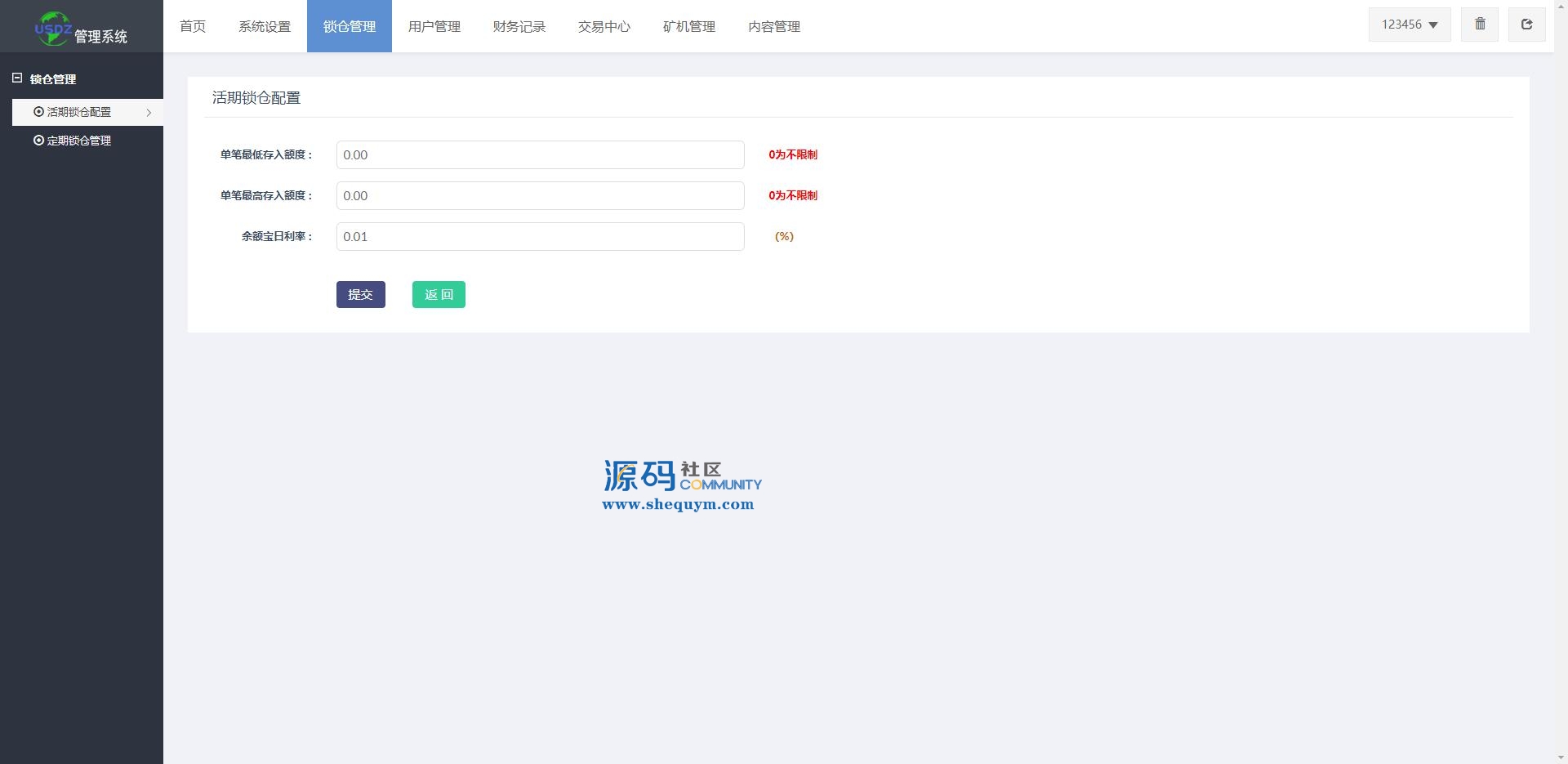Click the 余额宝日利率 label
This screenshot has width=1568, height=764.
pyautogui.click(x=277, y=236)
